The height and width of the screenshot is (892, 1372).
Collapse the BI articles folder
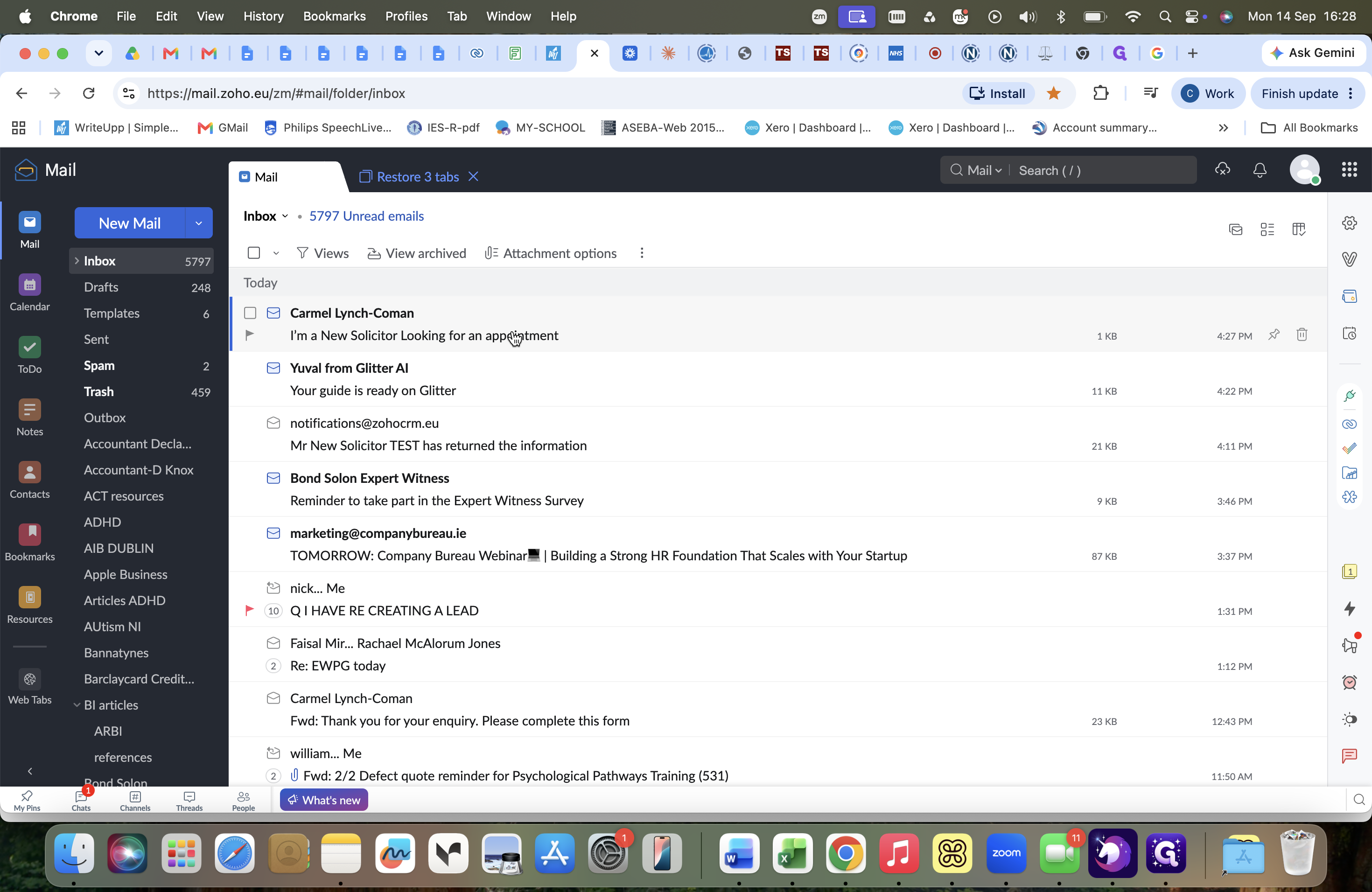click(77, 705)
